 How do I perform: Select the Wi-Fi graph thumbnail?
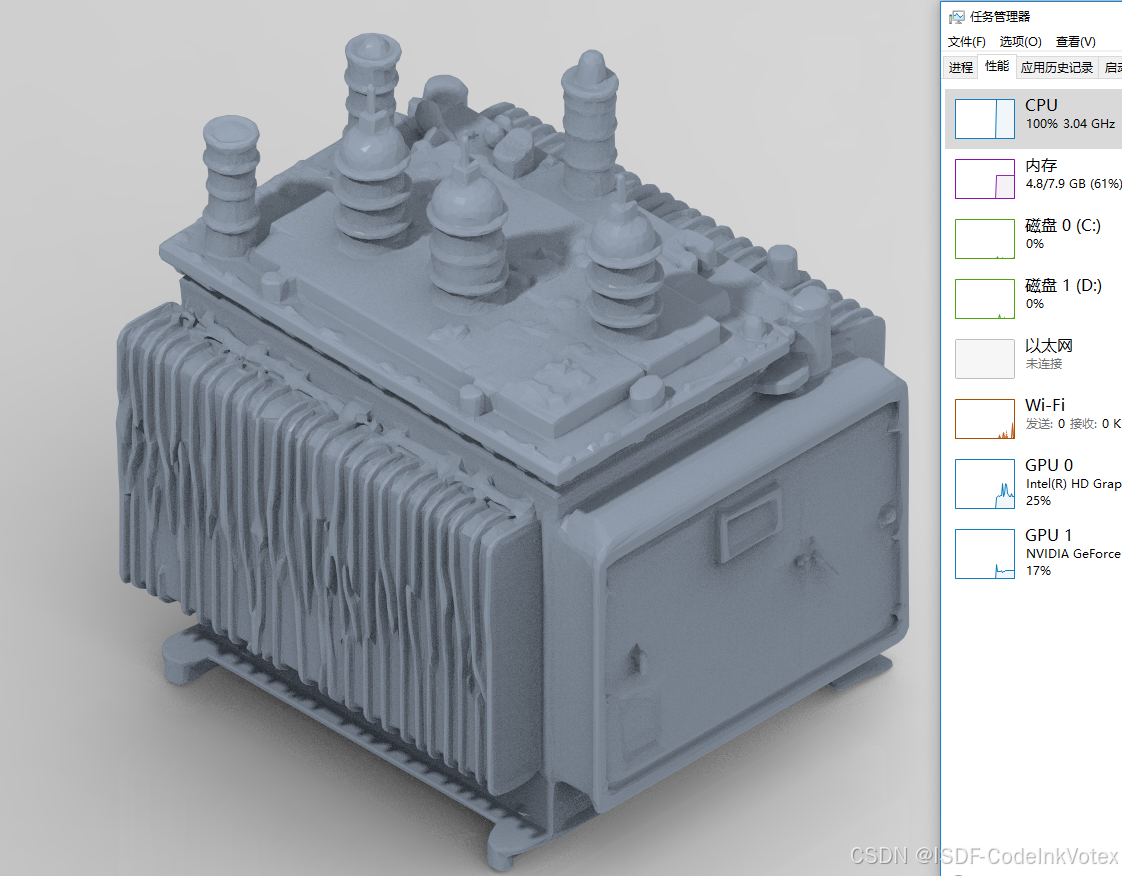(985, 419)
